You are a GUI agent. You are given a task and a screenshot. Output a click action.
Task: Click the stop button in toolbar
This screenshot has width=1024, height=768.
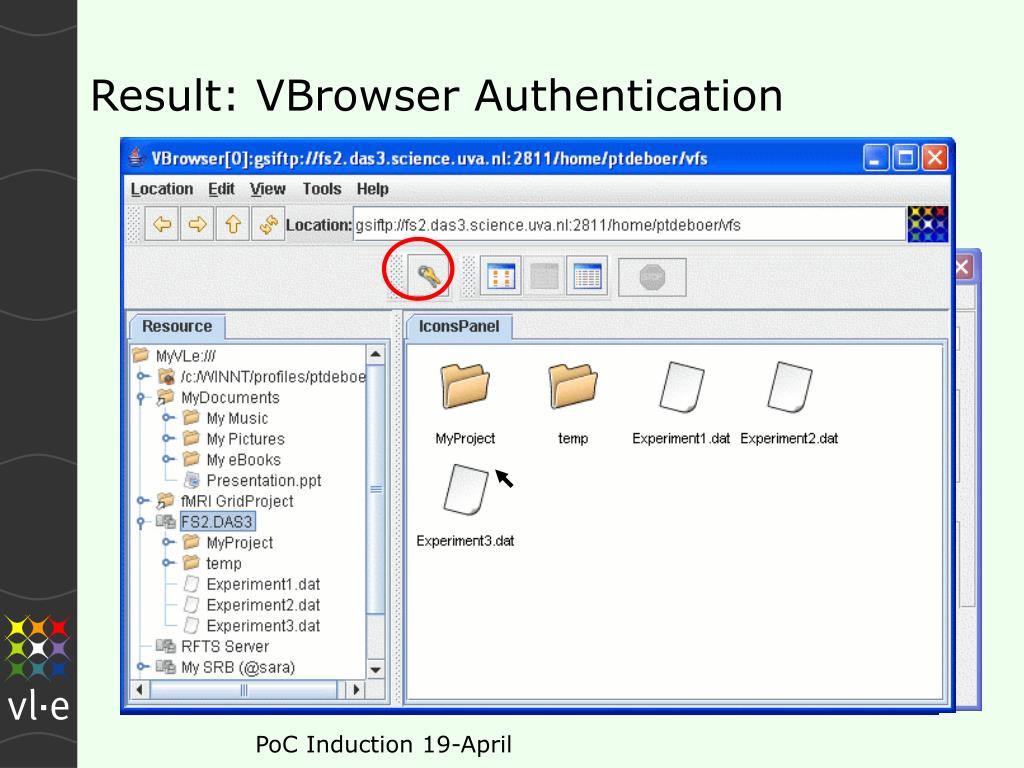tap(652, 277)
